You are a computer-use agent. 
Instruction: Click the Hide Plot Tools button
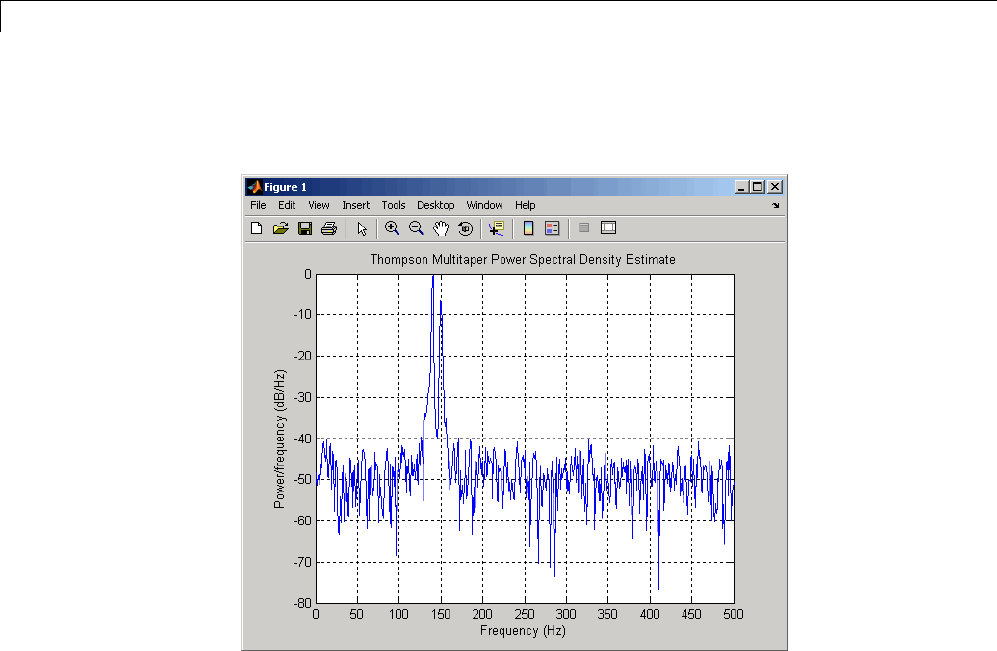pyautogui.click(x=584, y=228)
